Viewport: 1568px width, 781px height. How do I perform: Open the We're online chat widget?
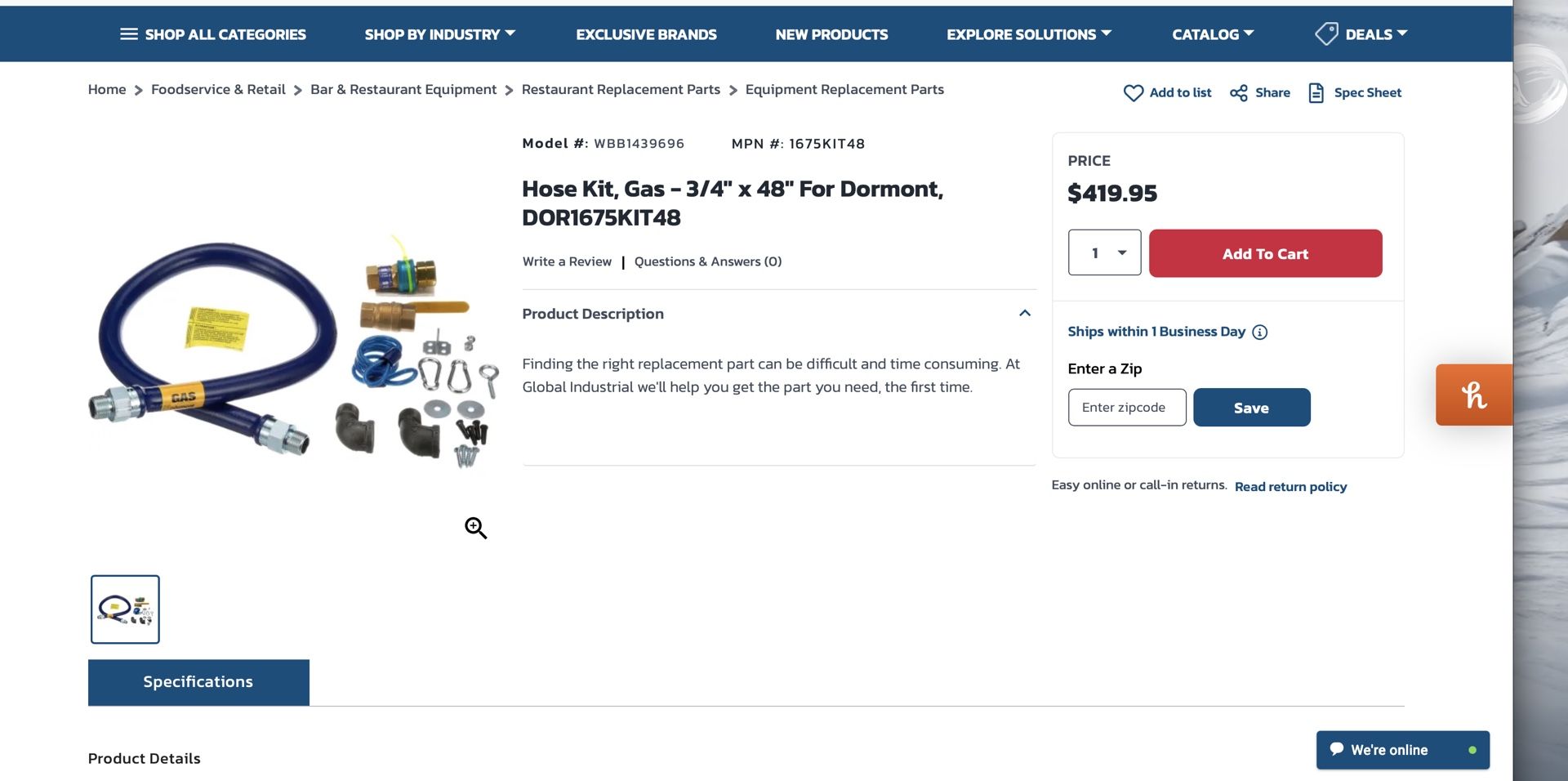[x=1403, y=749]
